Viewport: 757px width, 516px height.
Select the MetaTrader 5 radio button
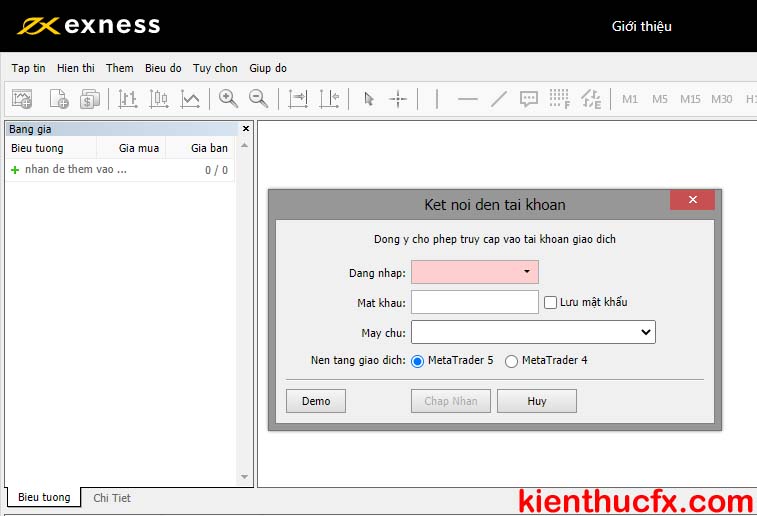coord(418,361)
